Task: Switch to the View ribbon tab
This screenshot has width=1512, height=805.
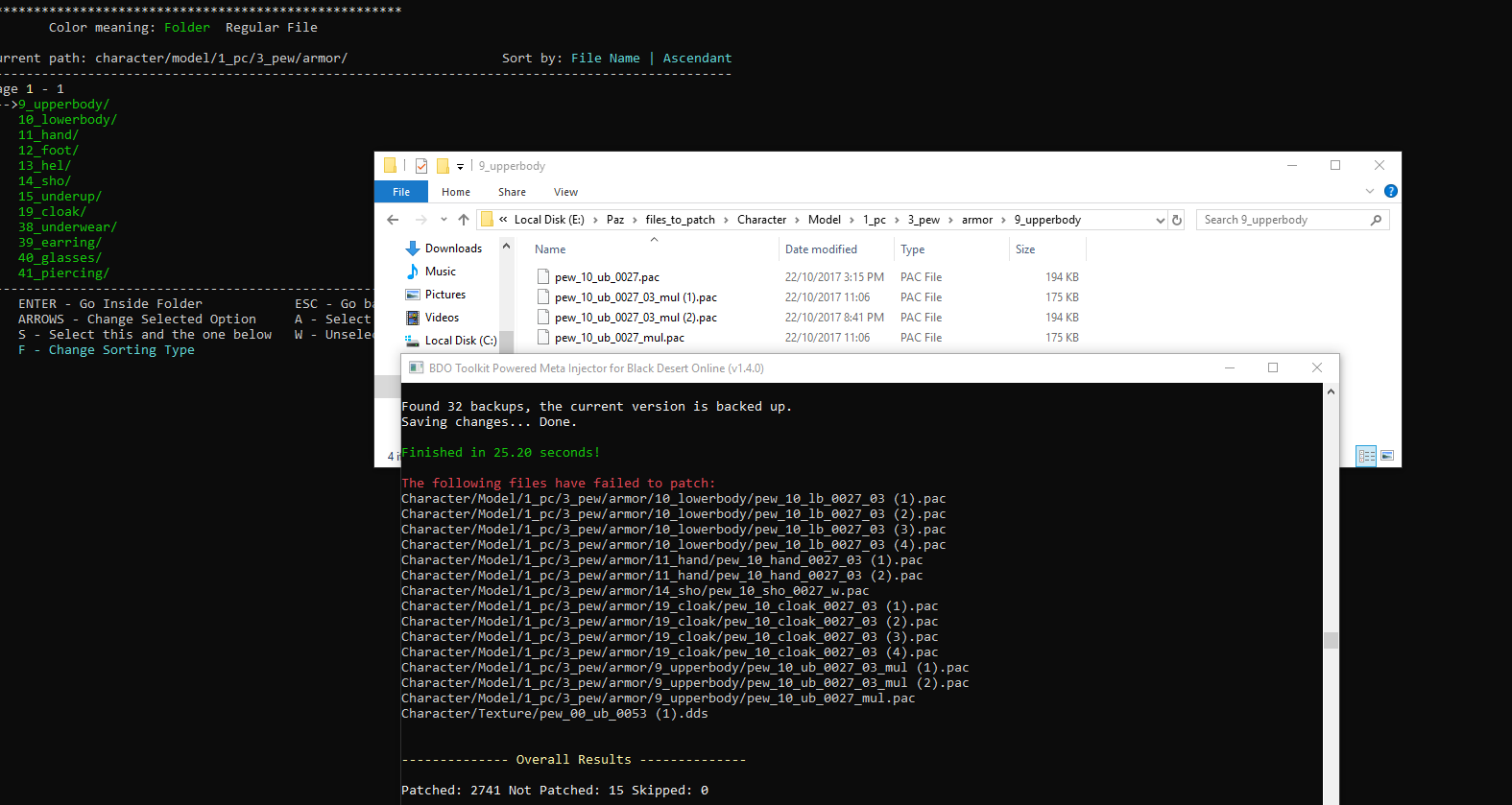Action: point(565,192)
